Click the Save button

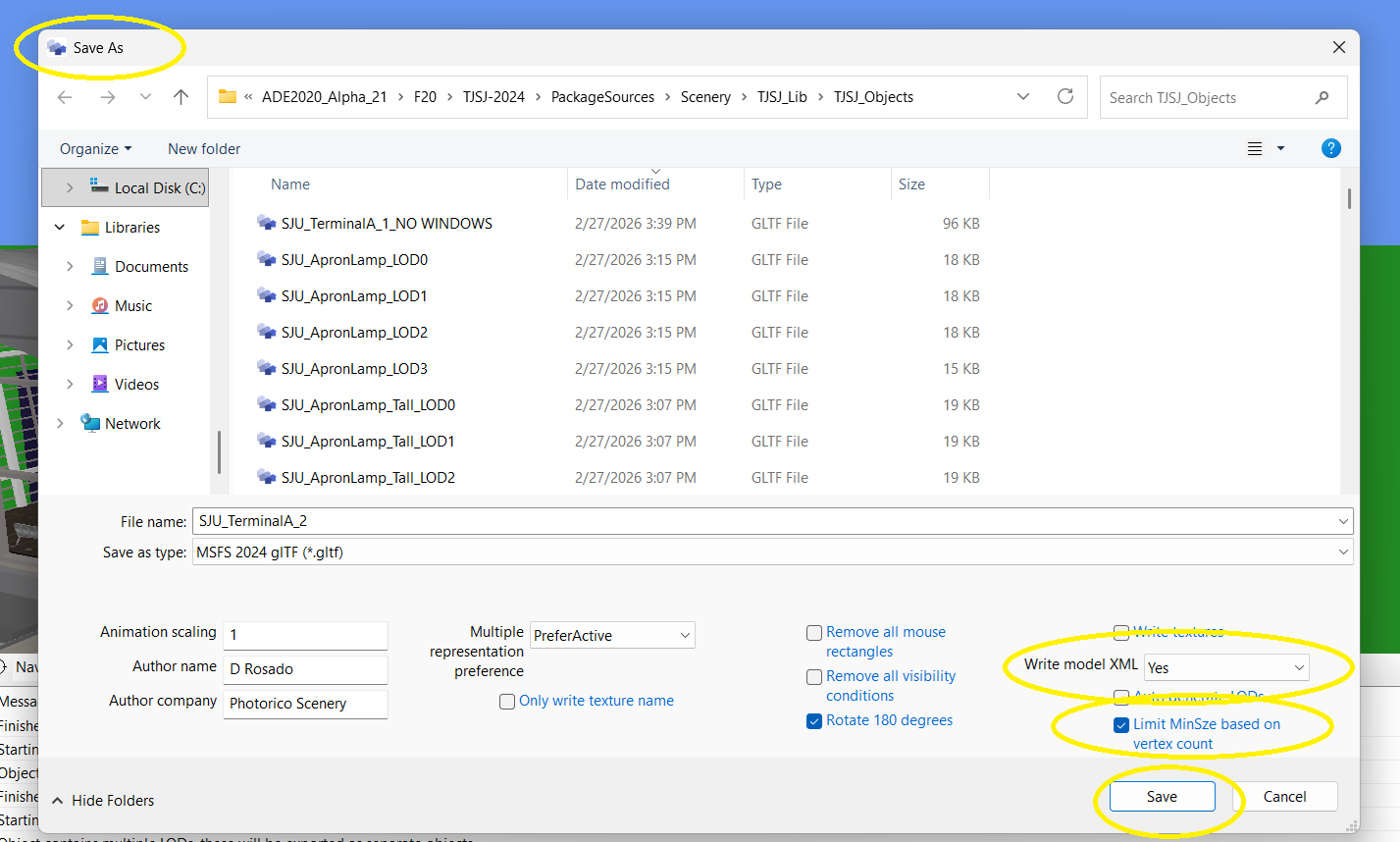1162,797
